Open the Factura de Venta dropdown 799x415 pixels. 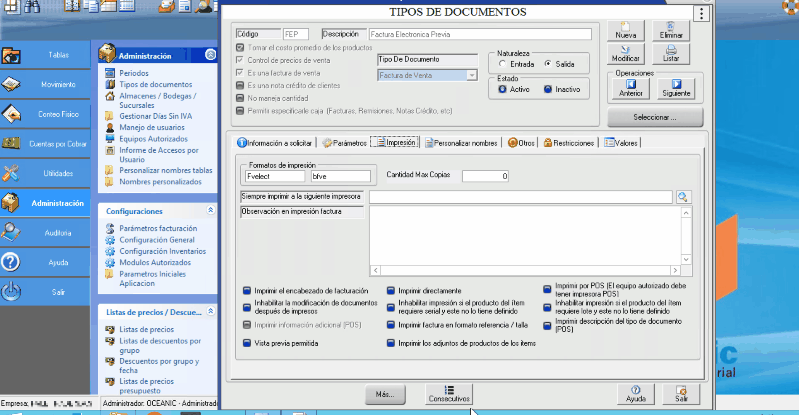(471, 75)
